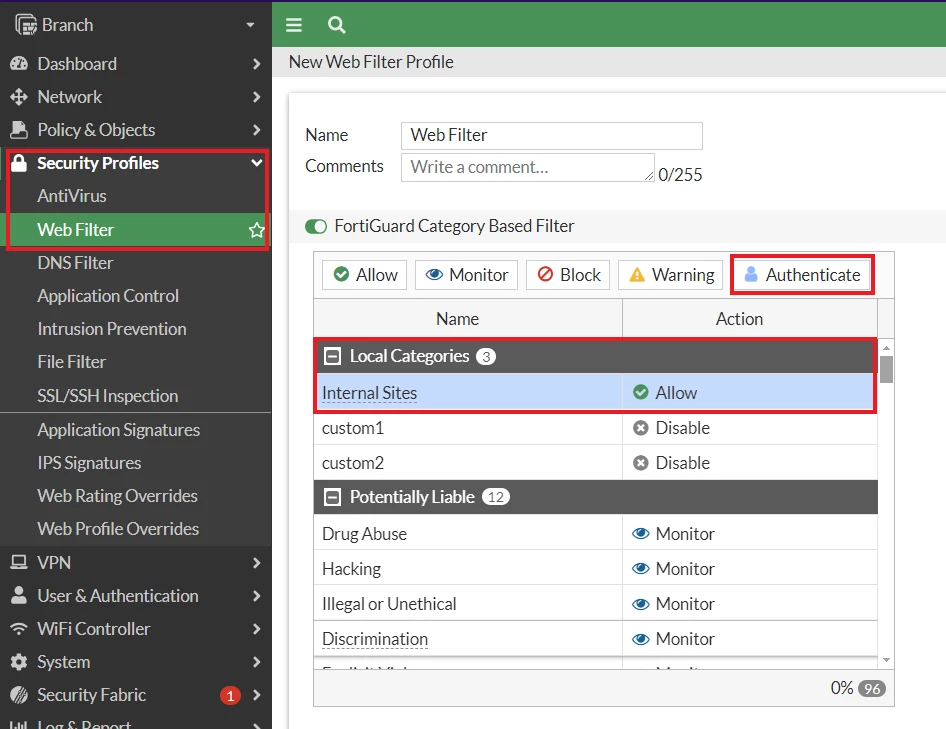The image size is (946, 729).
Task: Click the 0% progress indicator with 96 count
Action: [857, 689]
